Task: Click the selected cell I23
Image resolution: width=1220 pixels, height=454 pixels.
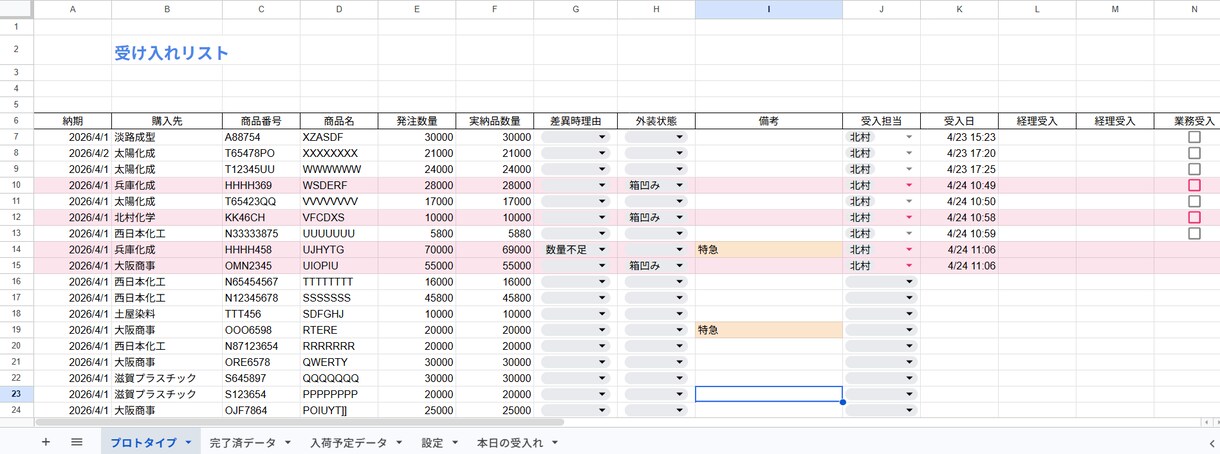Action: [768, 394]
